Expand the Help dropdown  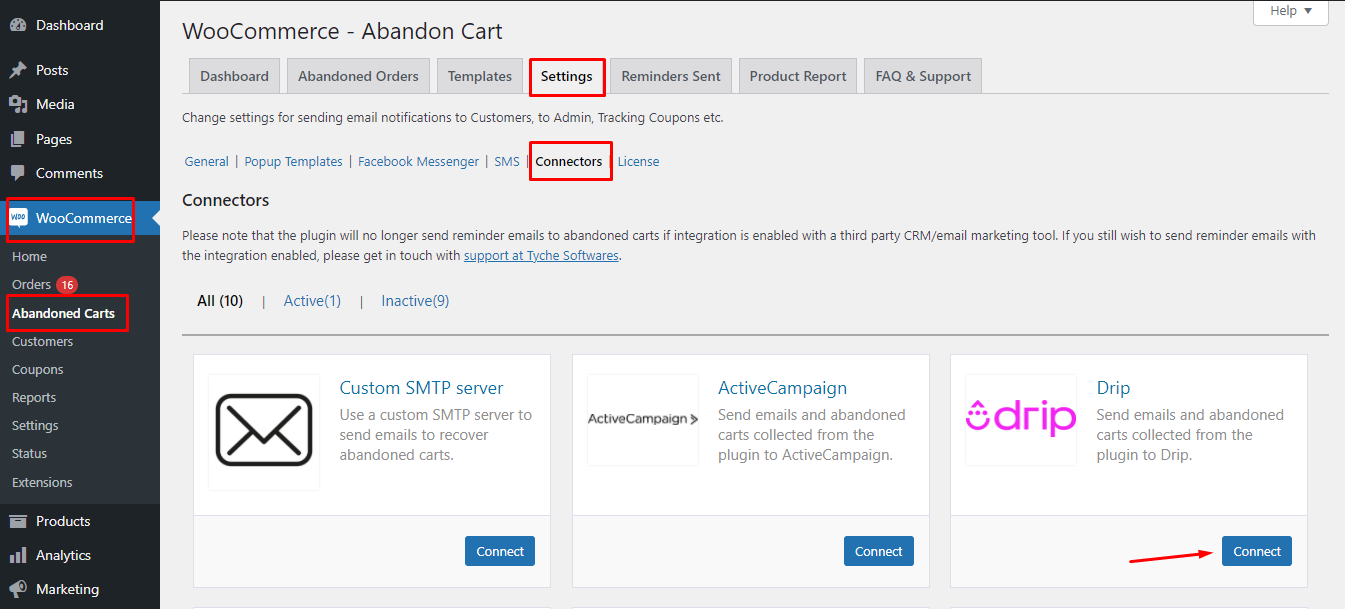pyautogui.click(x=1291, y=11)
